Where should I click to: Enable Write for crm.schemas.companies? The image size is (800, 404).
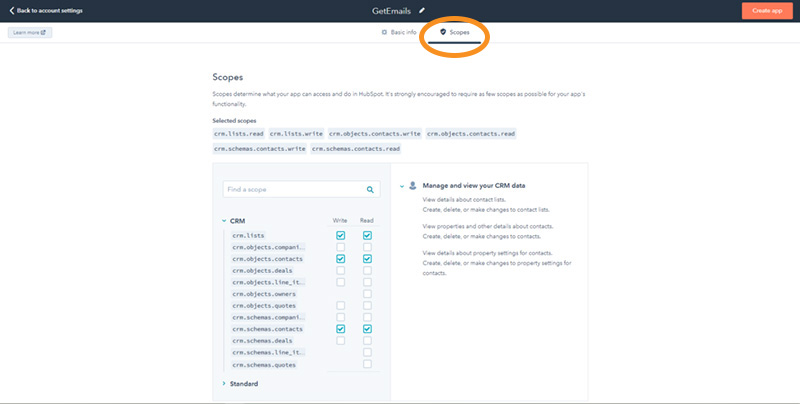[x=340, y=318]
